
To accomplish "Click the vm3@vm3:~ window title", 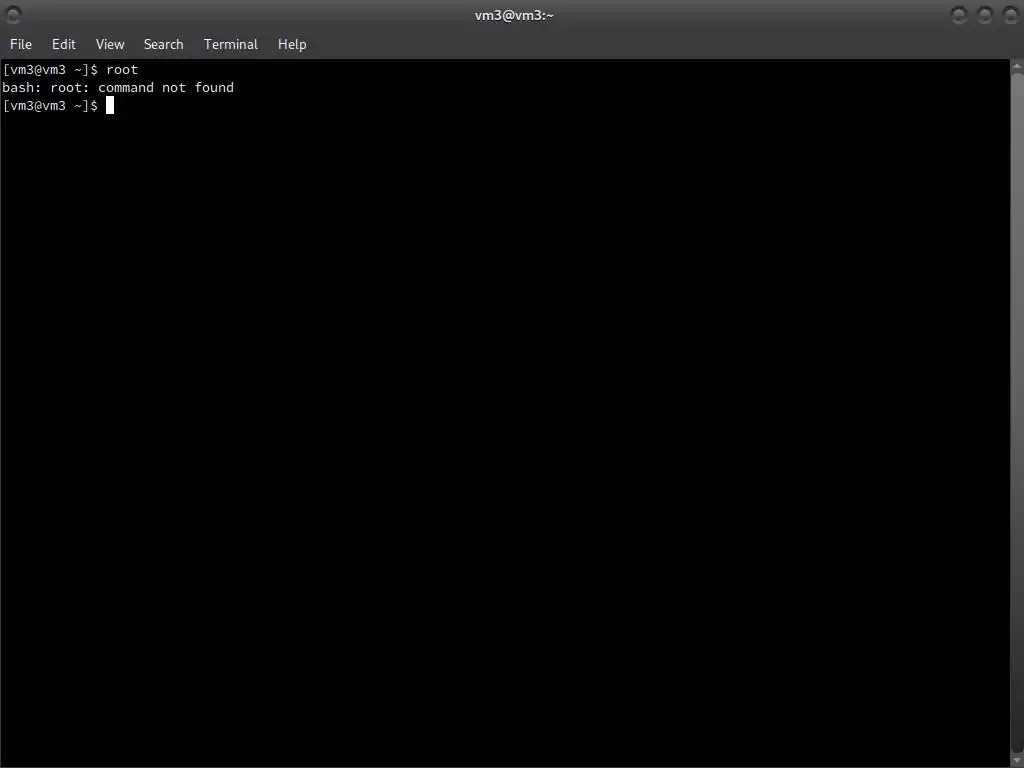I will coord(514,15).
